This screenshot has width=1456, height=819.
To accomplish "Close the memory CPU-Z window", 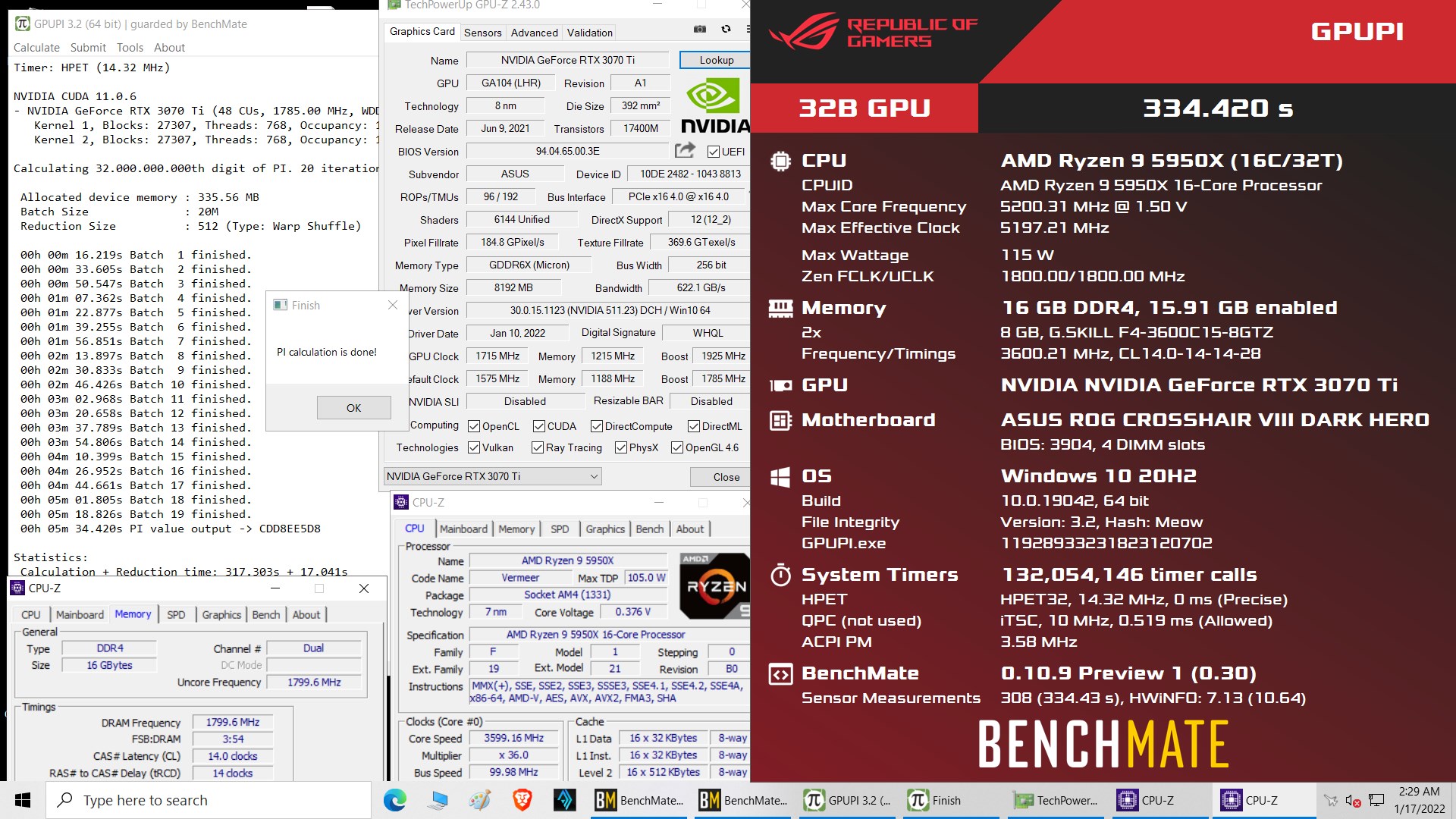I will pos(364,588).
